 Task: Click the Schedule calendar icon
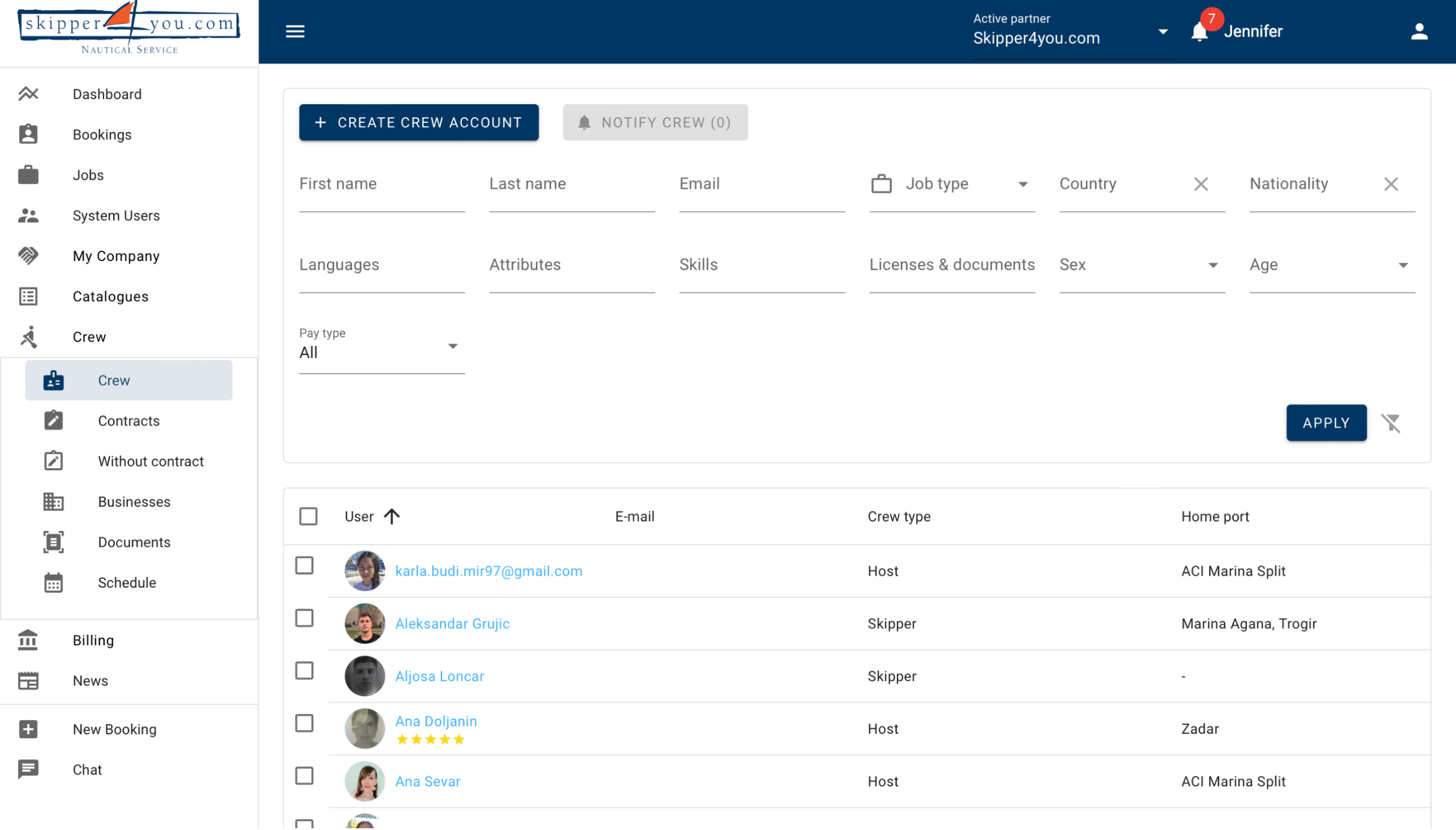pyautogui.click(x=53, y=583)
